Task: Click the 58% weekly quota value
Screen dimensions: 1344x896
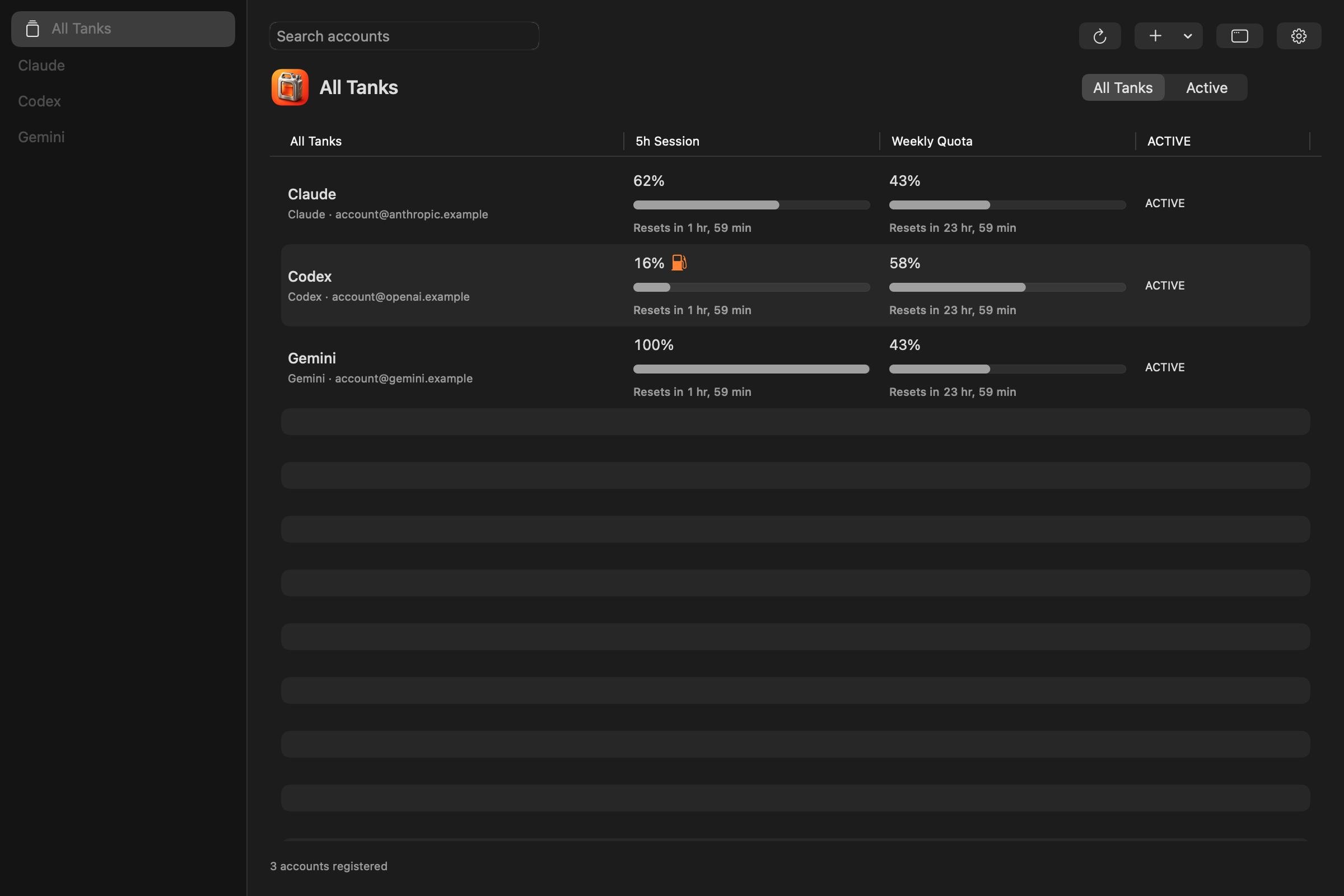Action: tap(904, 263)
